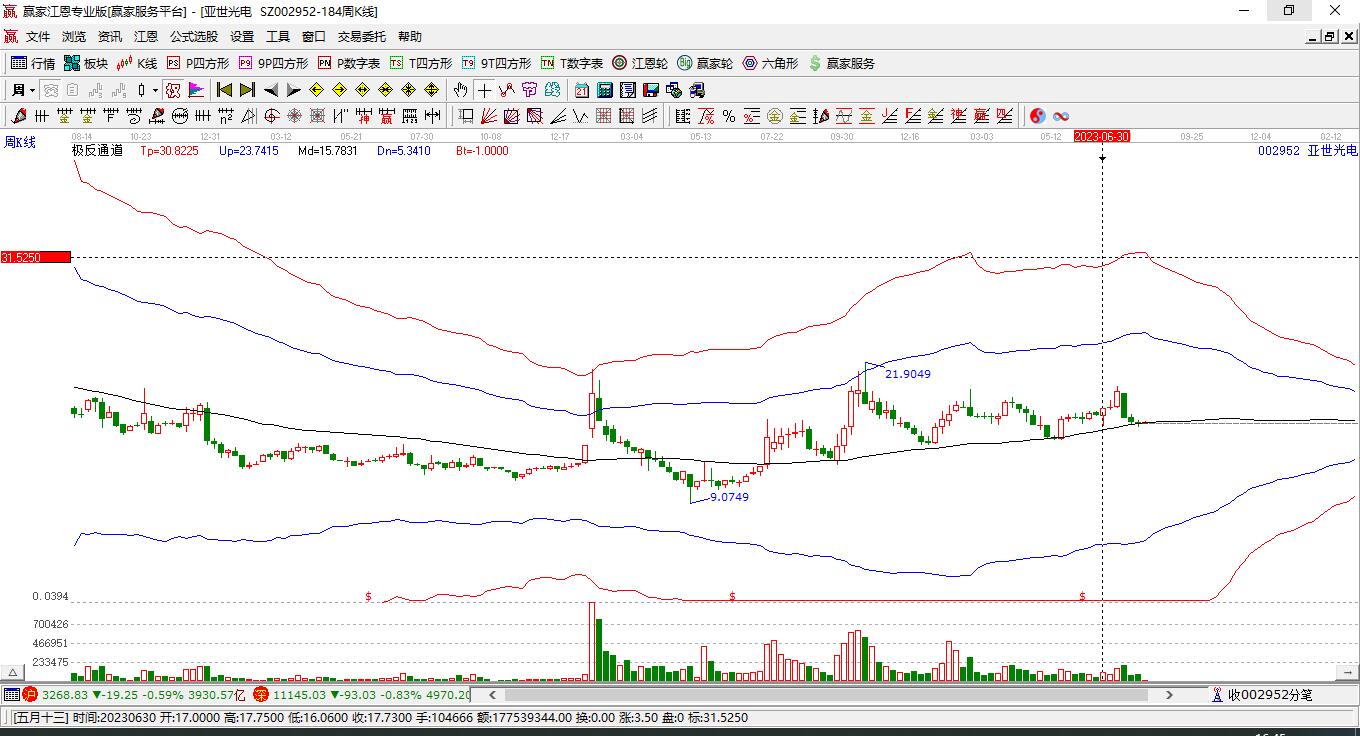Screen dimensions: 1360x736
Task: Click the 9.0749 low price label
Action: (727, 497)
